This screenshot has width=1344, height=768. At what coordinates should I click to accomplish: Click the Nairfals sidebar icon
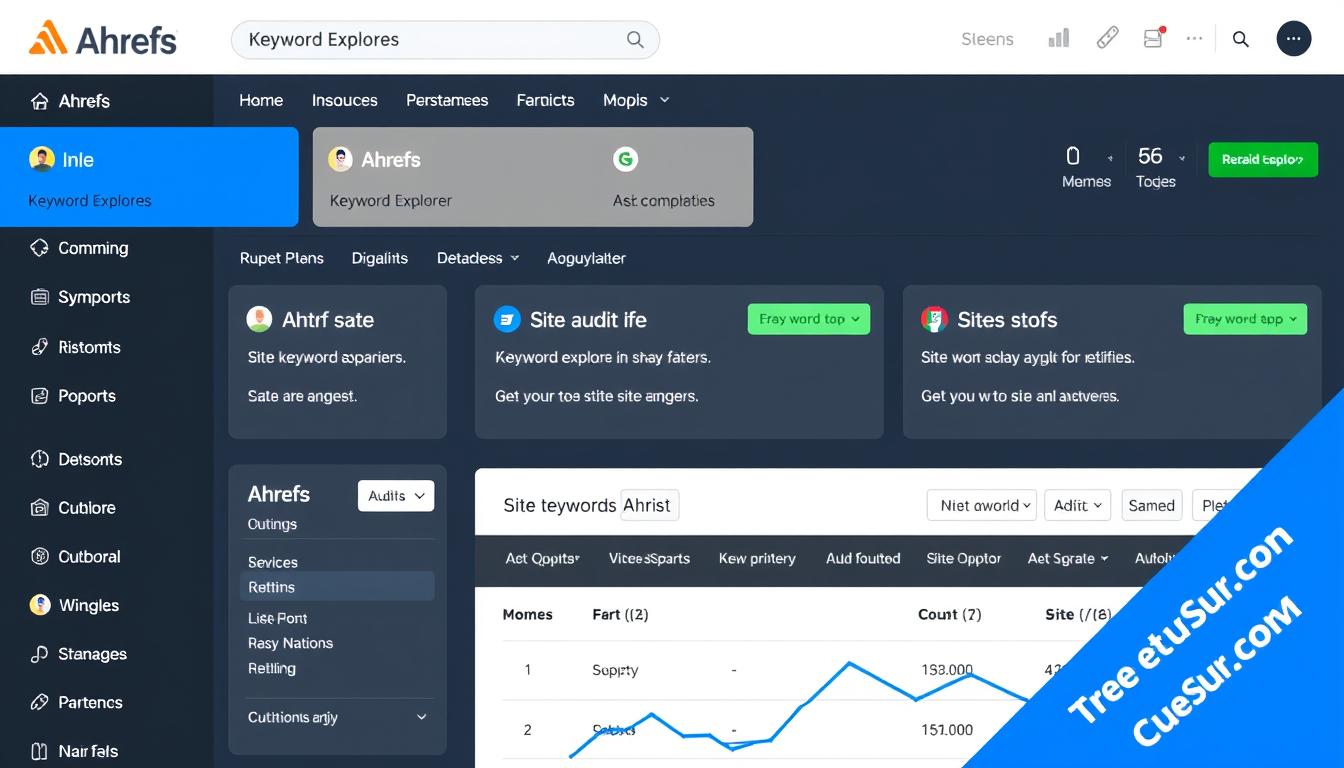tap(40, 751)
